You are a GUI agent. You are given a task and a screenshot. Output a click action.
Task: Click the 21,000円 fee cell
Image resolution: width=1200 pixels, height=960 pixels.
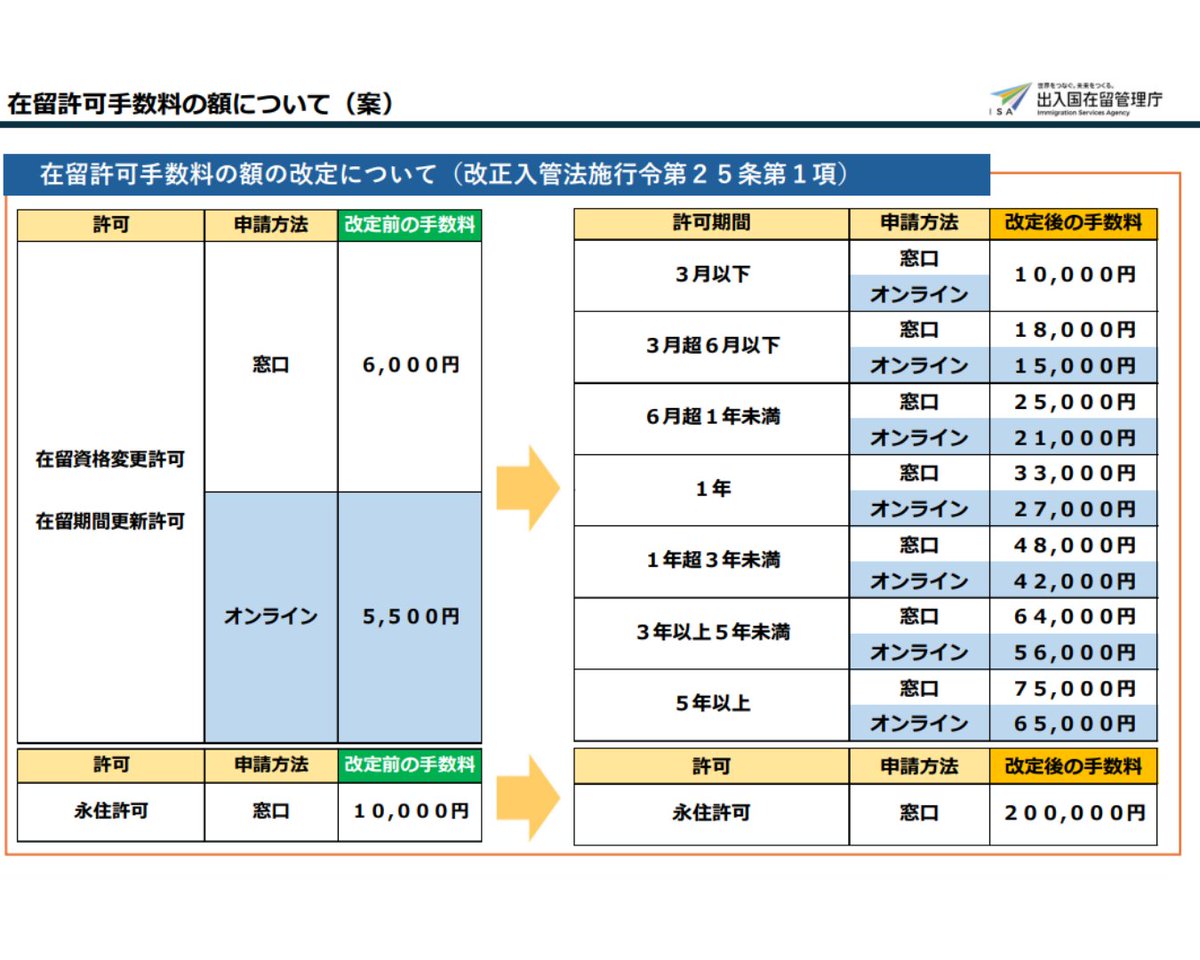click(x=1074, y=437)
